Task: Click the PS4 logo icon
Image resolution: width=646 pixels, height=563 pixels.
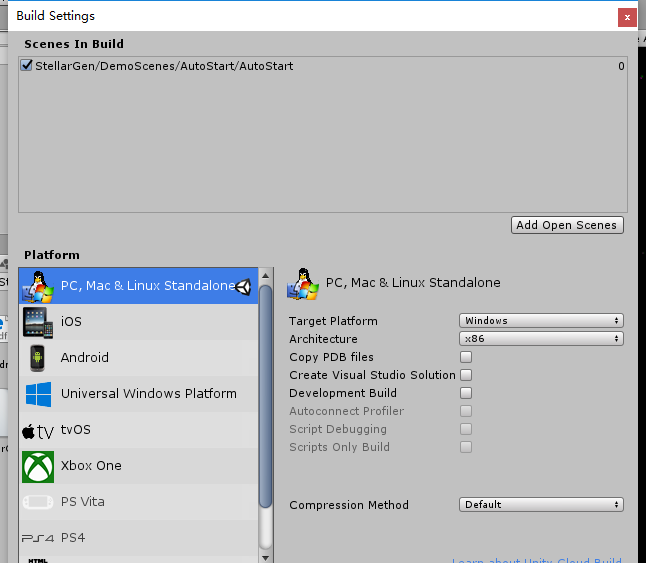Action: pyautogui.click(x=38, y=538)
